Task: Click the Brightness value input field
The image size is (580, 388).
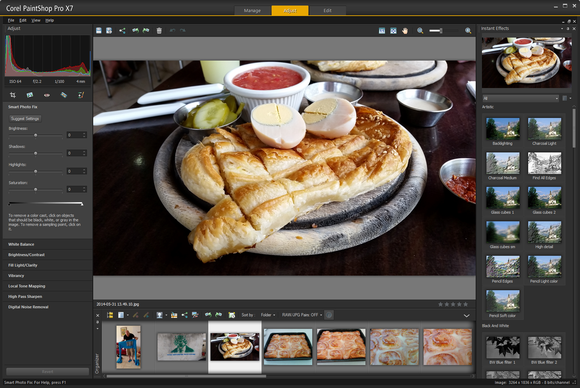Action: [x=77, y=135]
